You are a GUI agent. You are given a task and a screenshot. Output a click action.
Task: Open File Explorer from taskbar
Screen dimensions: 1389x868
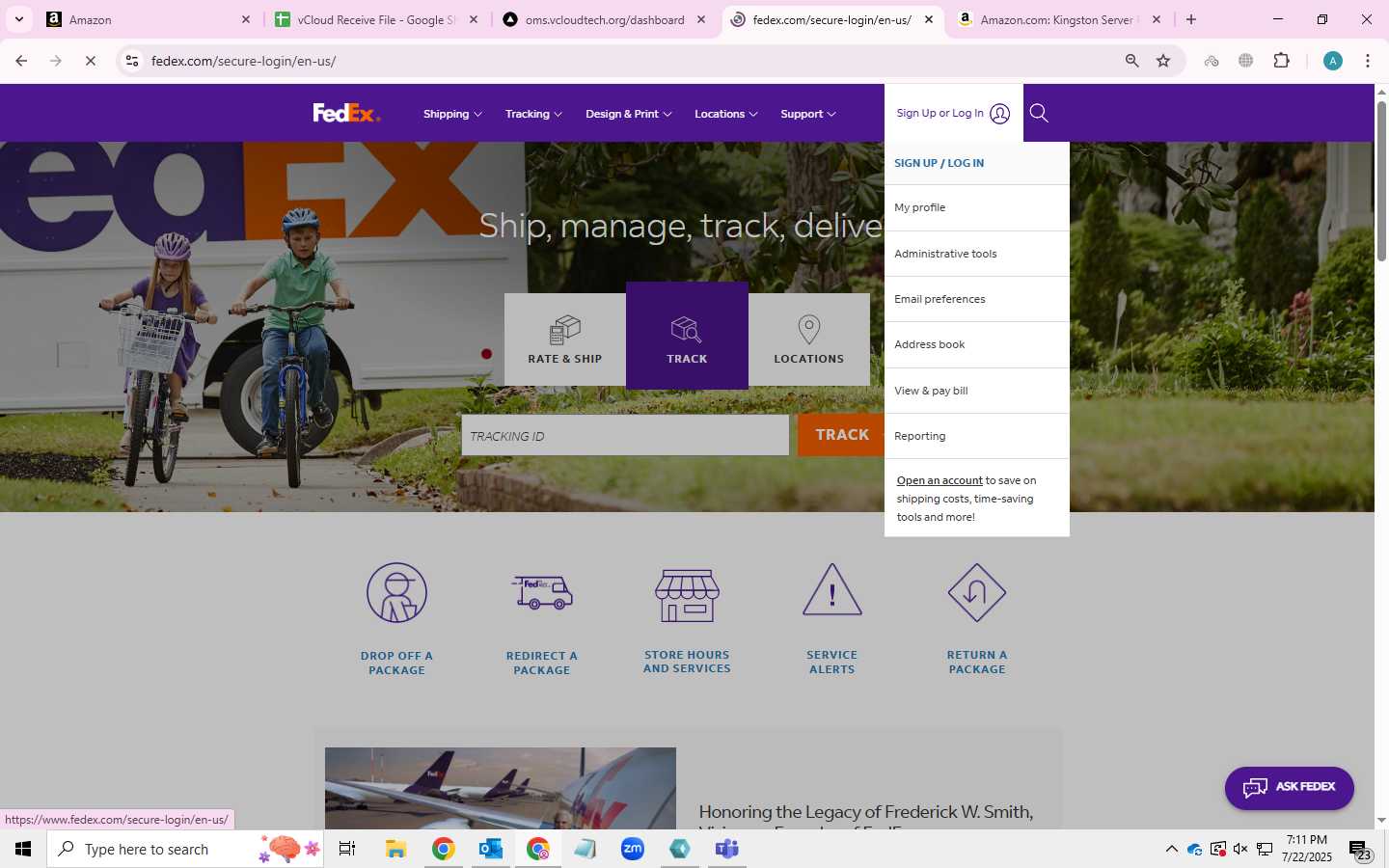pos(395,849)
